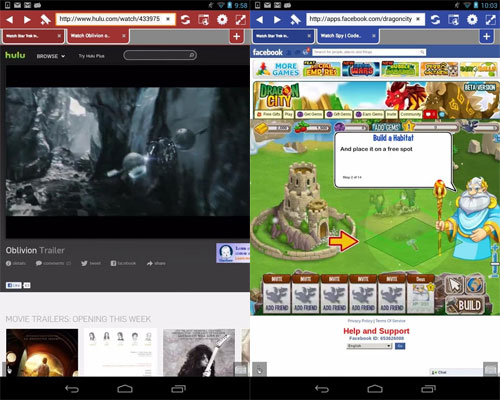Screen dimensions: 500x400
Task: Share Oblivion trailer to facebook
Action: tap(123, 263)
